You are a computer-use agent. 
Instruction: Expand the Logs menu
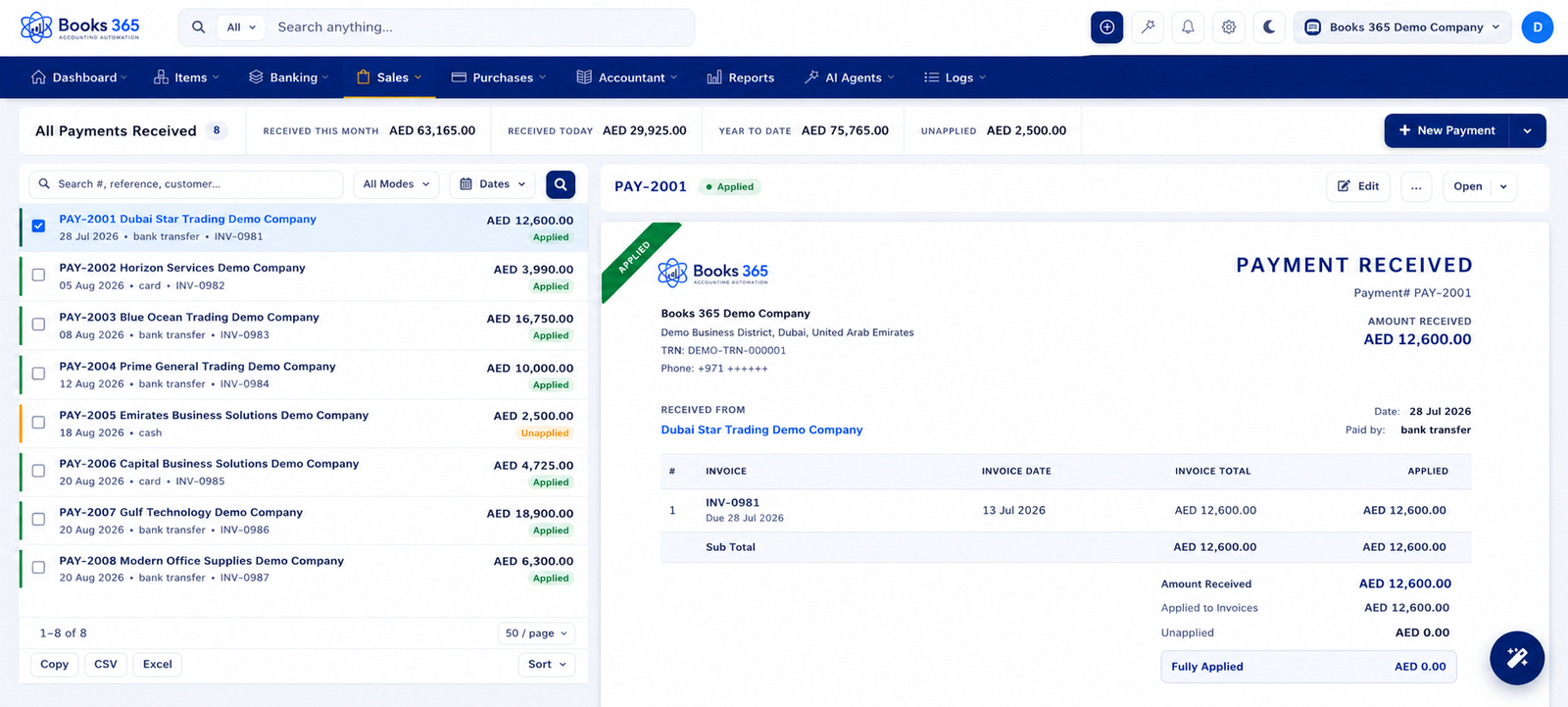955,77
